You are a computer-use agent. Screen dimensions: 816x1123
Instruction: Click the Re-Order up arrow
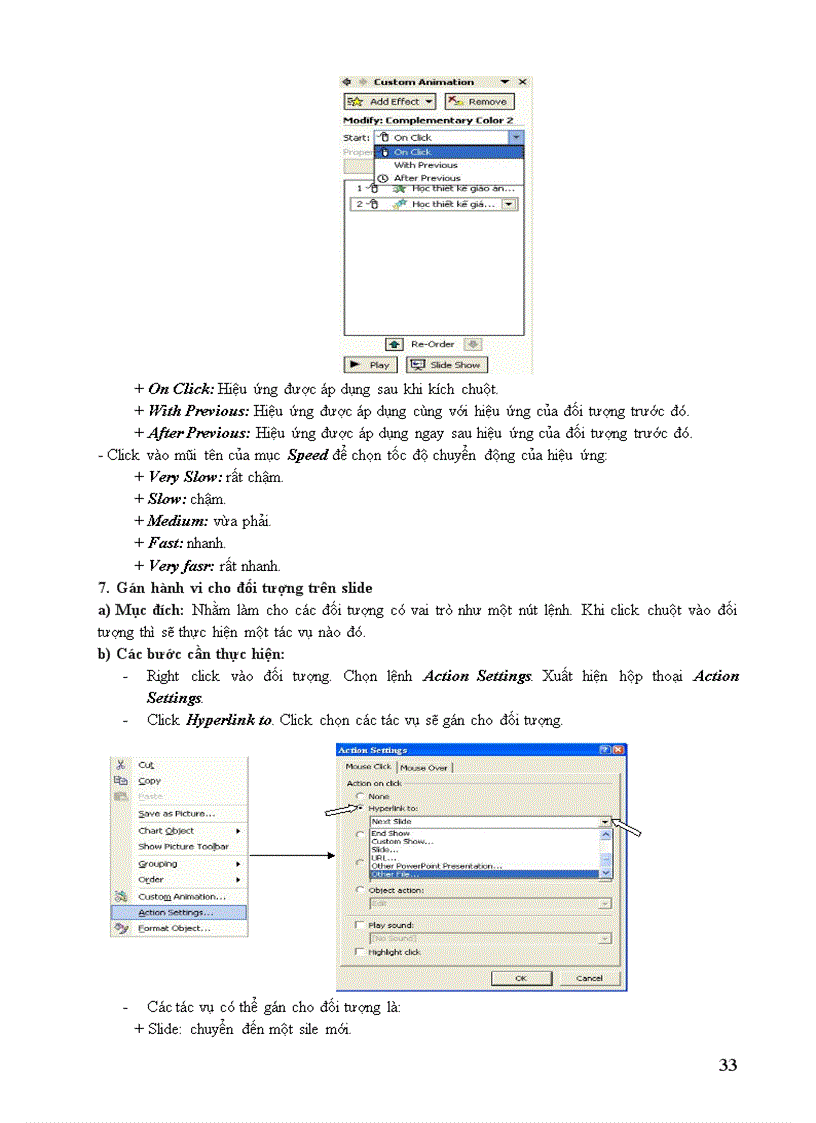pyautogui.click(x=395, y=344)
